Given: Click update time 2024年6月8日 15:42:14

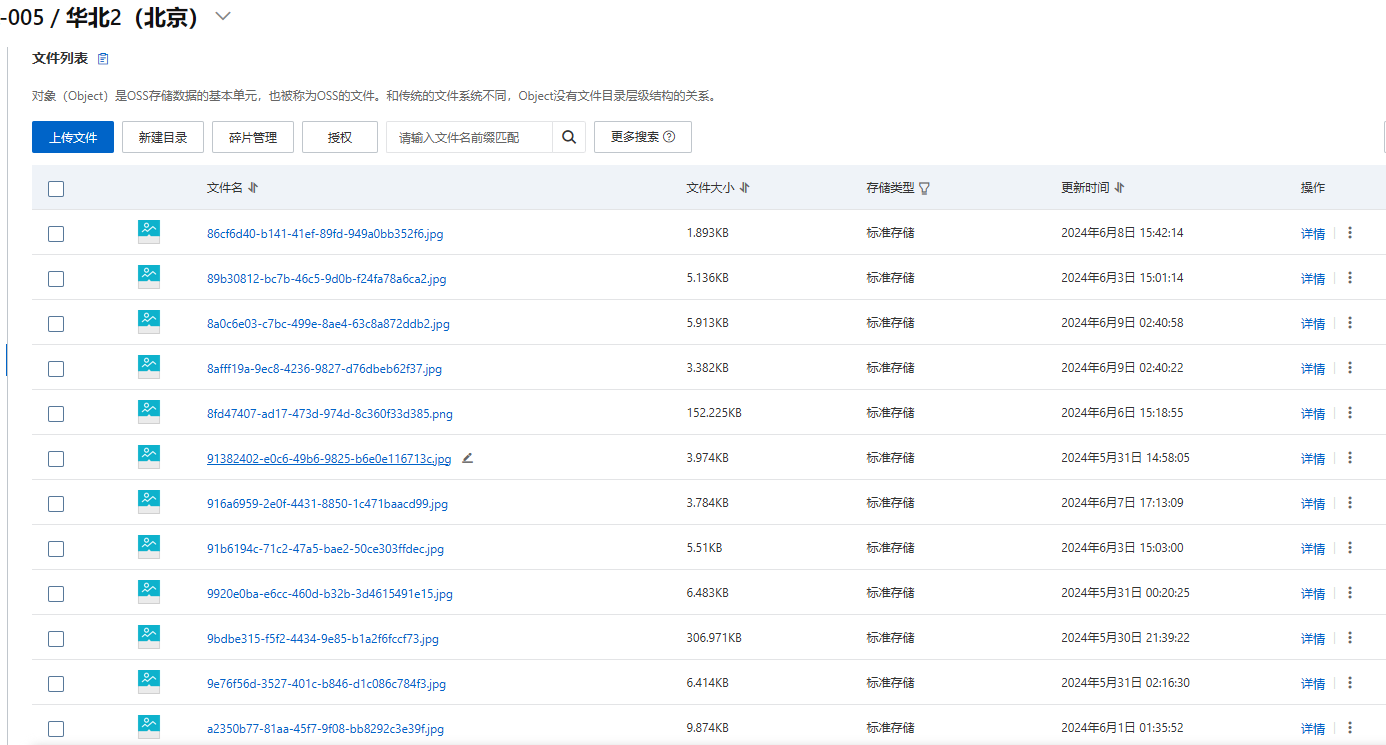Looking at the screenshot, I should 1122,233.
